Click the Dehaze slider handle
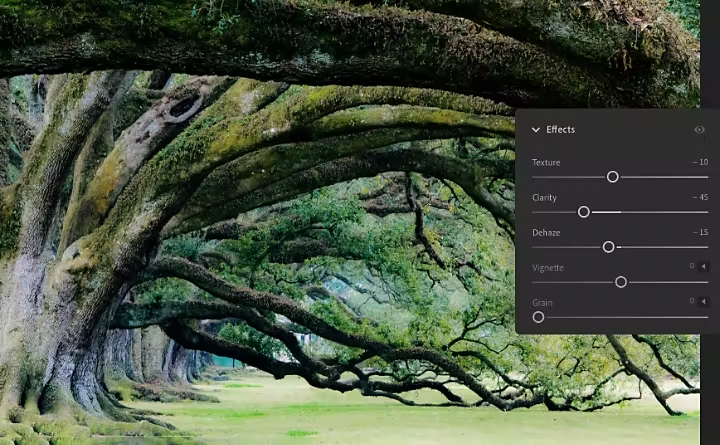The image size is (720, 445). tap(608, 247)
